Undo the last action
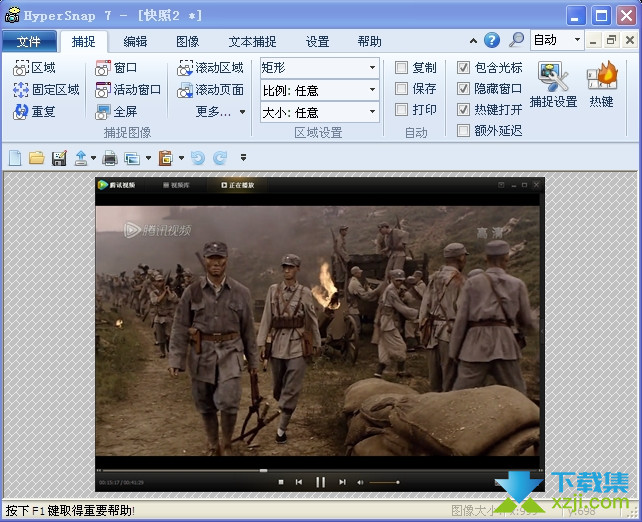This screenshot has width=642, height=522. (198, 158)
